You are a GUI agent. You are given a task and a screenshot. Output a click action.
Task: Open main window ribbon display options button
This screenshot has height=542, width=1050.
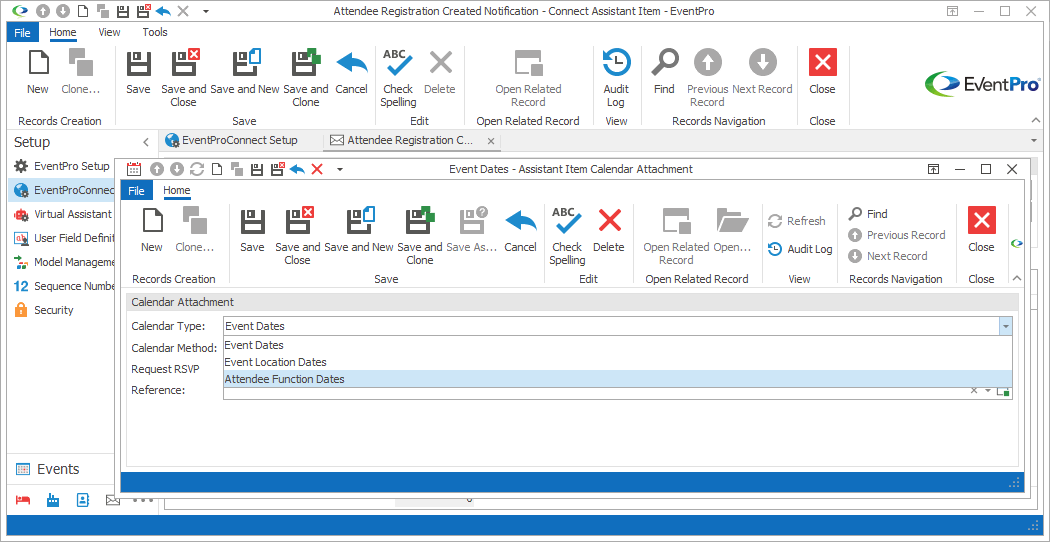click(952, 11)
